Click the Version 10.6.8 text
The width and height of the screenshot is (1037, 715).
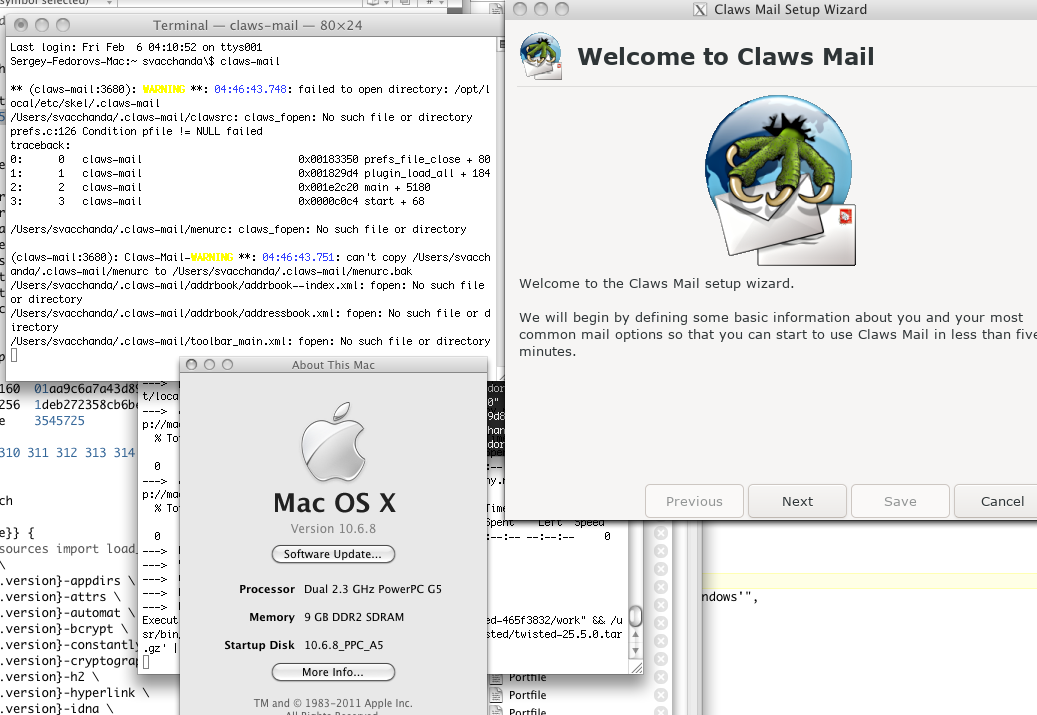(333, 528)
